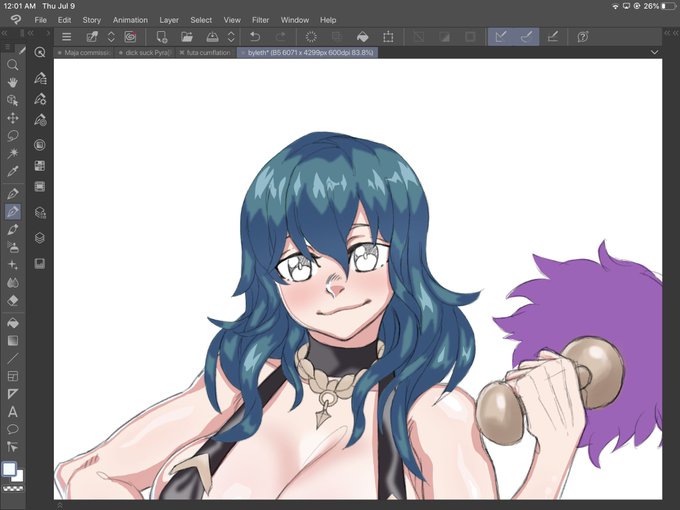Open the Story menu
680x510 pixels.
tap(92, 20)
